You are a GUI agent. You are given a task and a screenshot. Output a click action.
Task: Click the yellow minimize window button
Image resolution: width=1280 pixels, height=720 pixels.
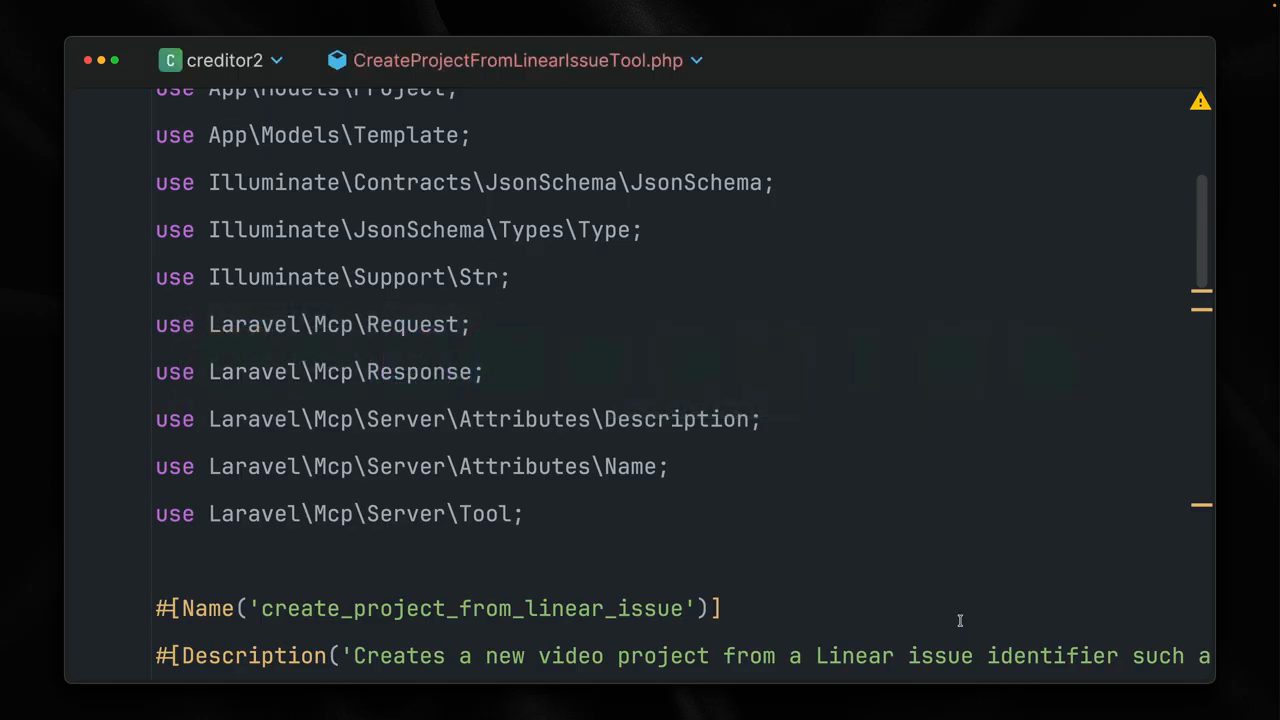(x=101, y=61)
